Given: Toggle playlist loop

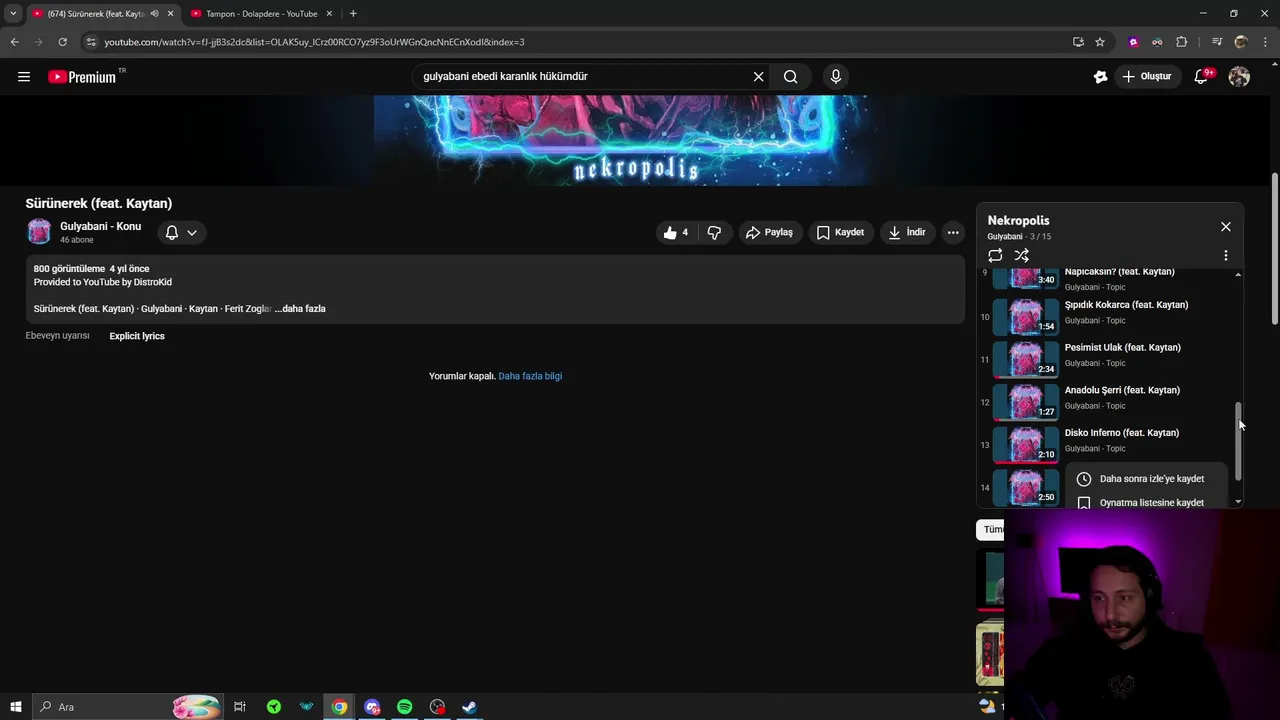Looking at the screenshot, I should click(995, 256).
